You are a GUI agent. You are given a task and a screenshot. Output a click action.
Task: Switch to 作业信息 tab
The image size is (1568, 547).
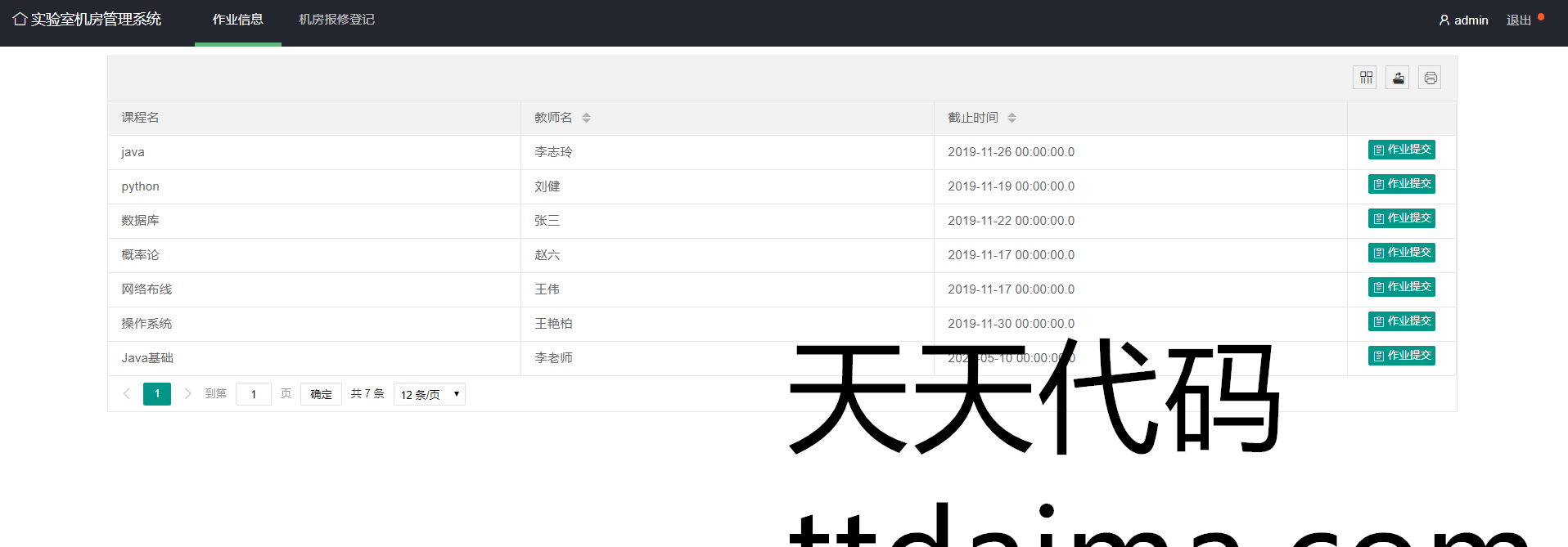coord(237,20)
